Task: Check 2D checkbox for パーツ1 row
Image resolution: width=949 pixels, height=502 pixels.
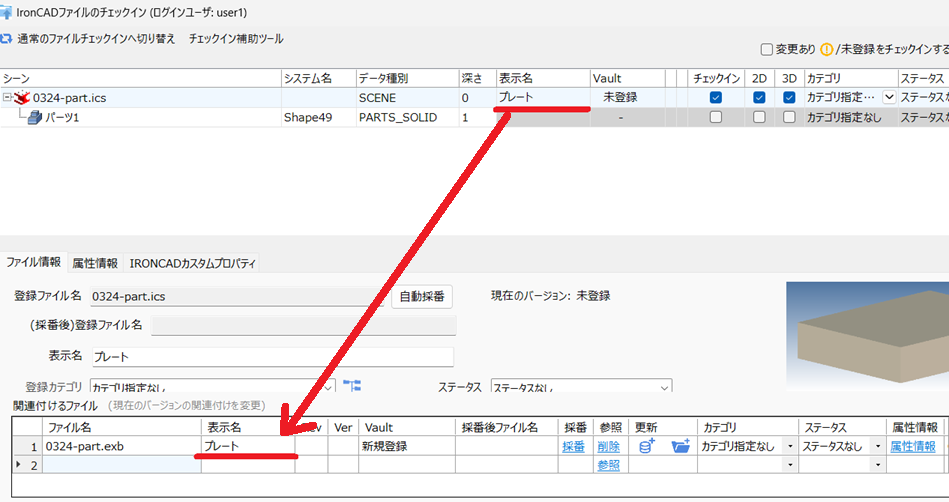Action: point(759,117)
